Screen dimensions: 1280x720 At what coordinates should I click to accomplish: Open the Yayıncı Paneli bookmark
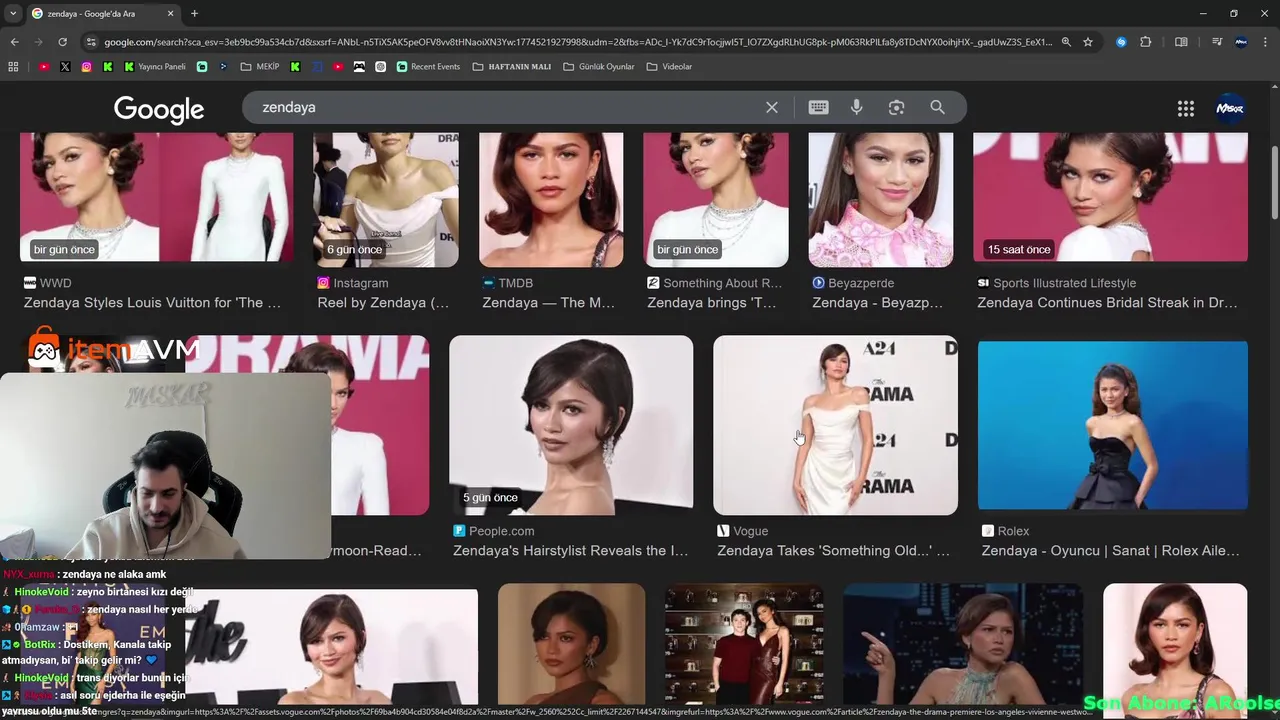155,66
